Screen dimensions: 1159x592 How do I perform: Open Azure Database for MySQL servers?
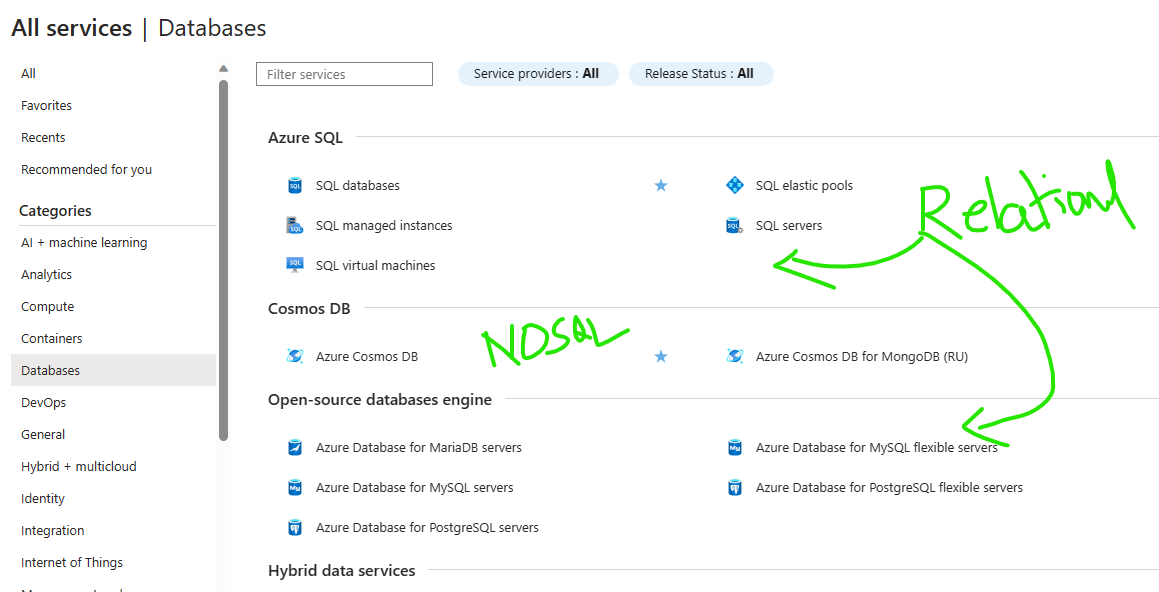coord(415,488)
